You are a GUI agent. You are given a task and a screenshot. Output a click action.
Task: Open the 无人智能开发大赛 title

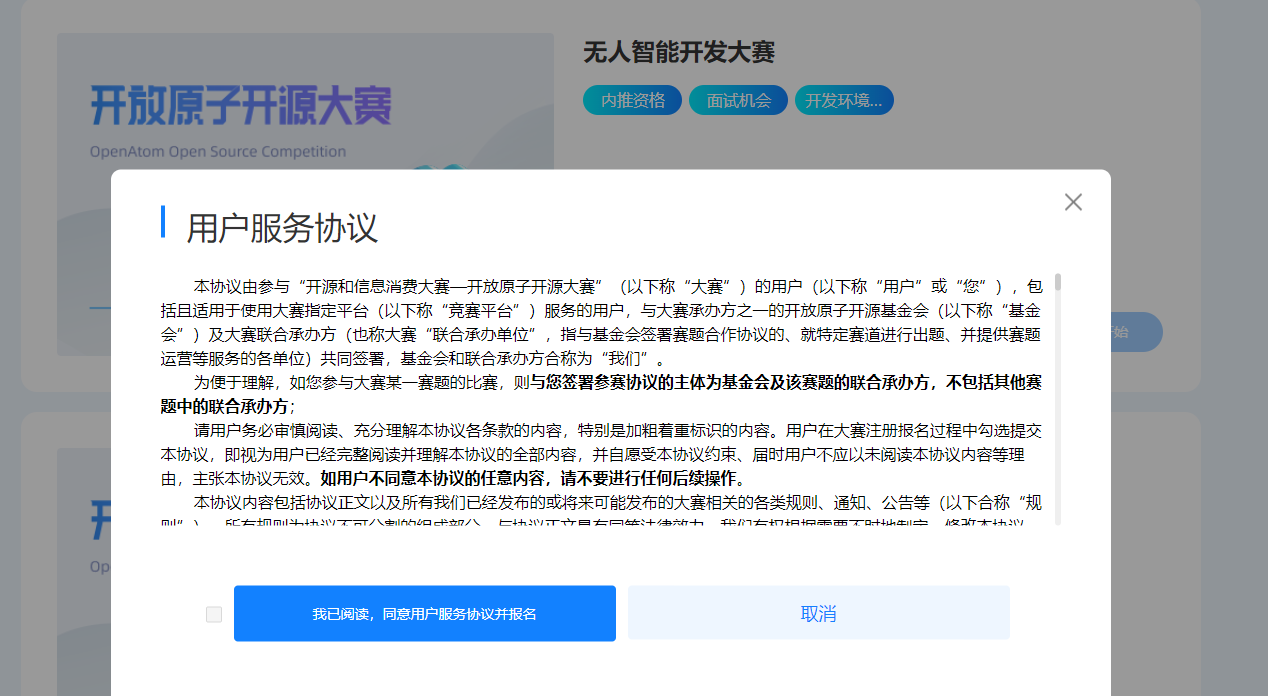coord(679,52)
